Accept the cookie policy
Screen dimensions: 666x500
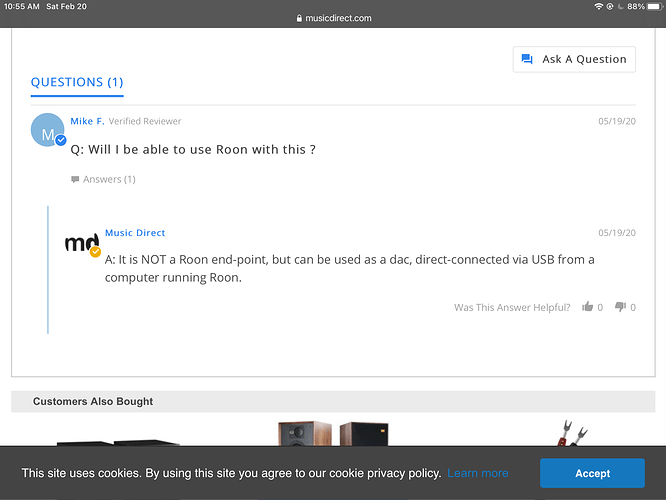click(x=592, y=473)
